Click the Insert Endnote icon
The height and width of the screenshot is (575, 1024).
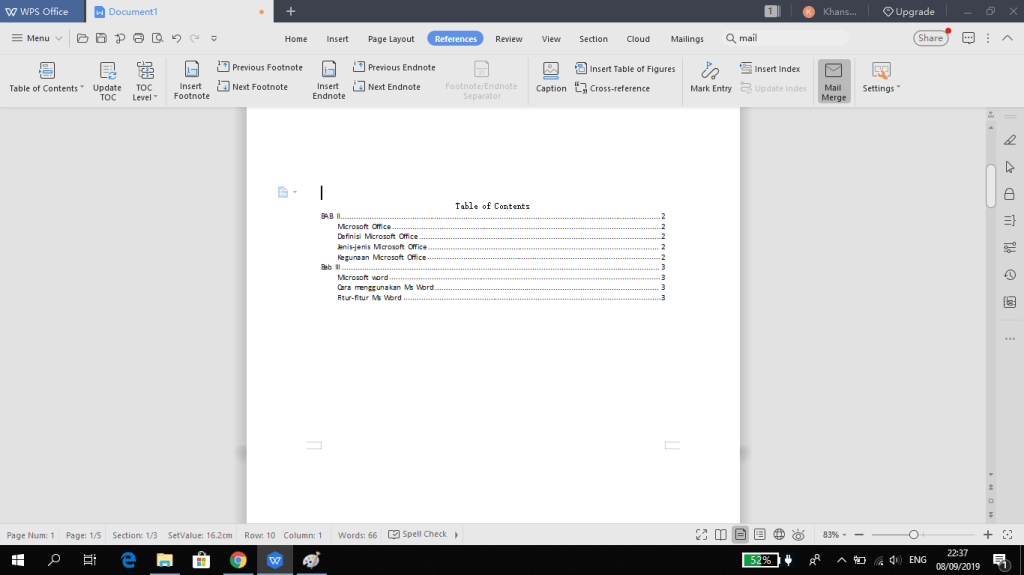pos(328,79)
